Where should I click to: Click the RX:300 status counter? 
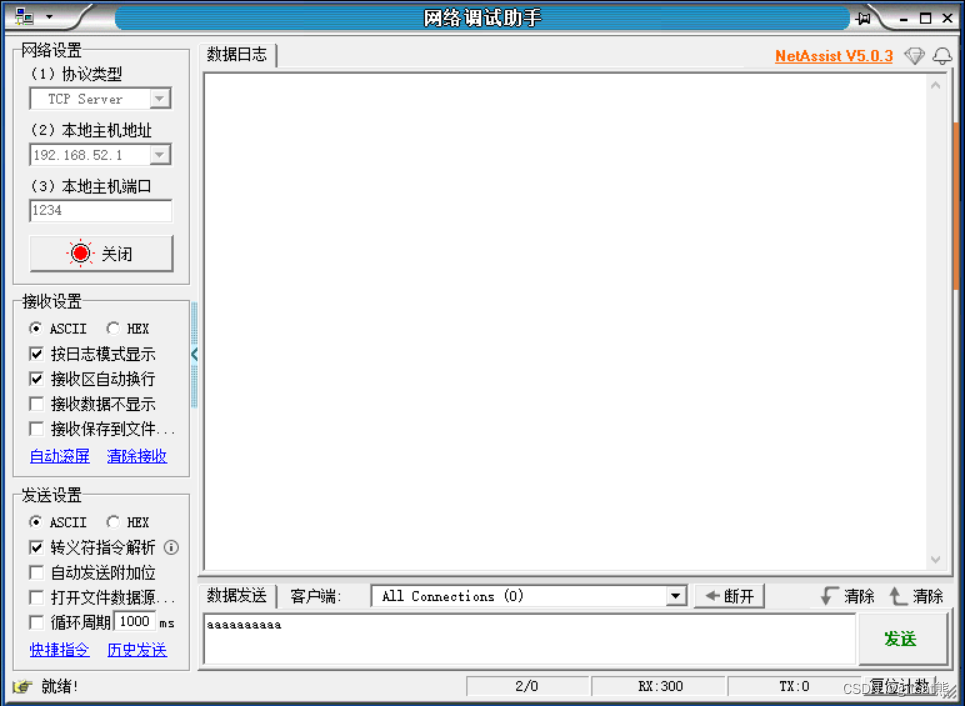pos(660,686)
